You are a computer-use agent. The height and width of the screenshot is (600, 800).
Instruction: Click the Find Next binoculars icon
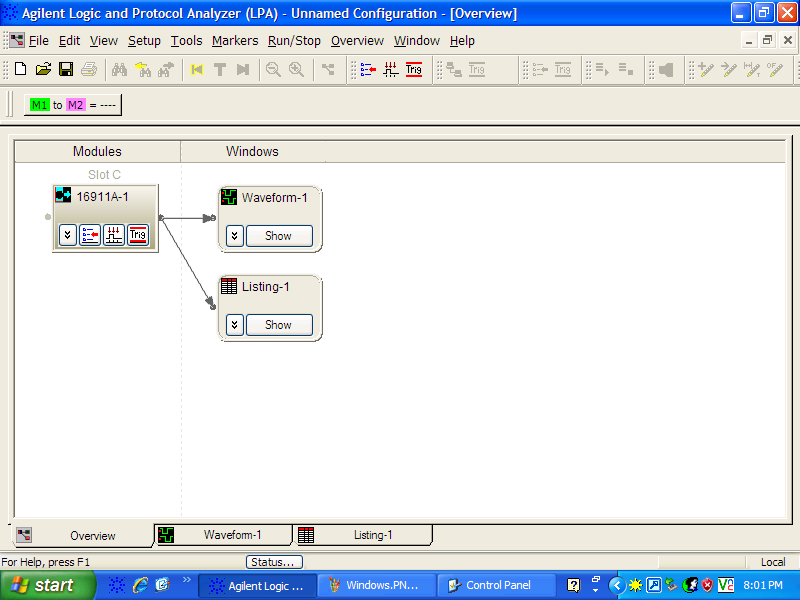coord(166,69)
